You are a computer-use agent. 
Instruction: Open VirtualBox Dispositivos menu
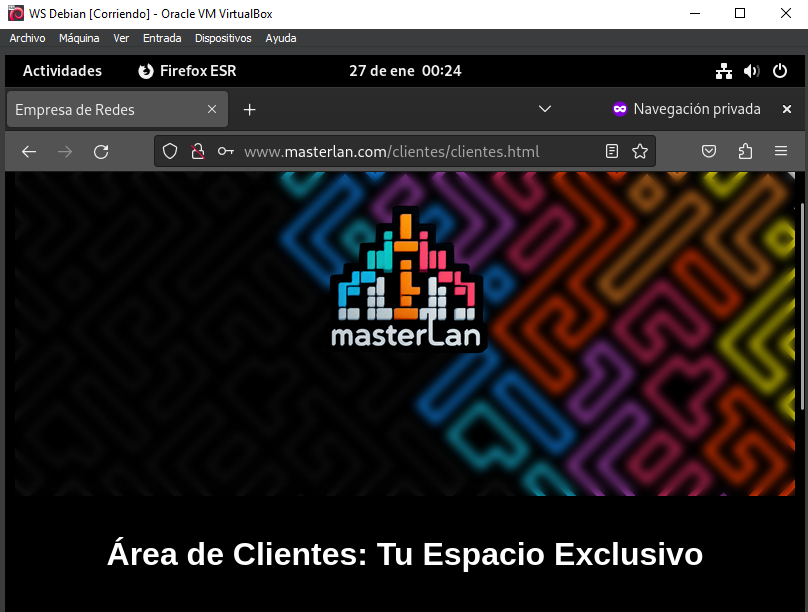click(223, 38)
